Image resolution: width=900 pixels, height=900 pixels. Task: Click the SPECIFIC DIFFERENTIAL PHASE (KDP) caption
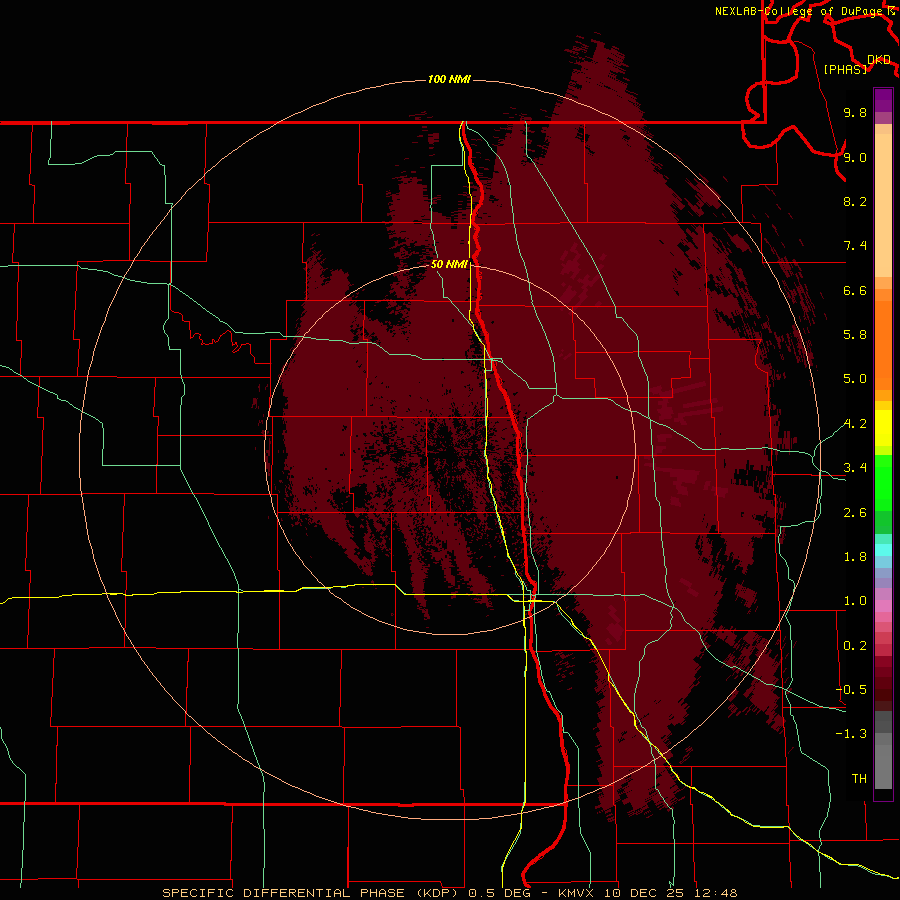309,893
